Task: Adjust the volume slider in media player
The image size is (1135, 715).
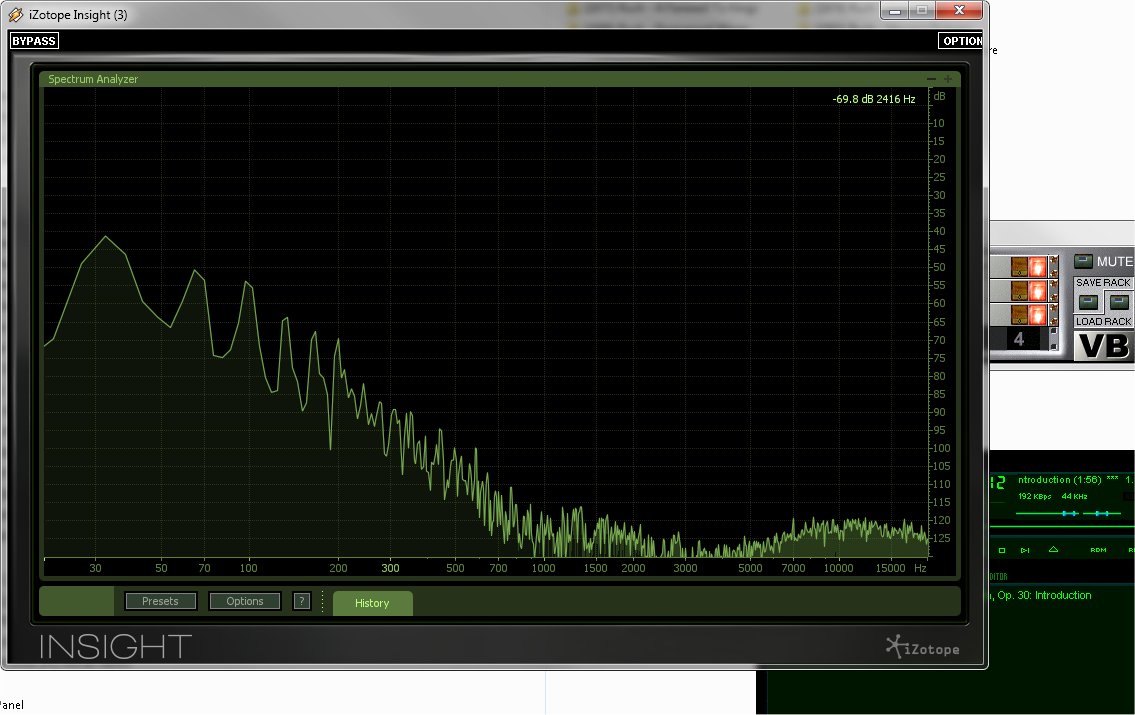Action: point(1047,513)
